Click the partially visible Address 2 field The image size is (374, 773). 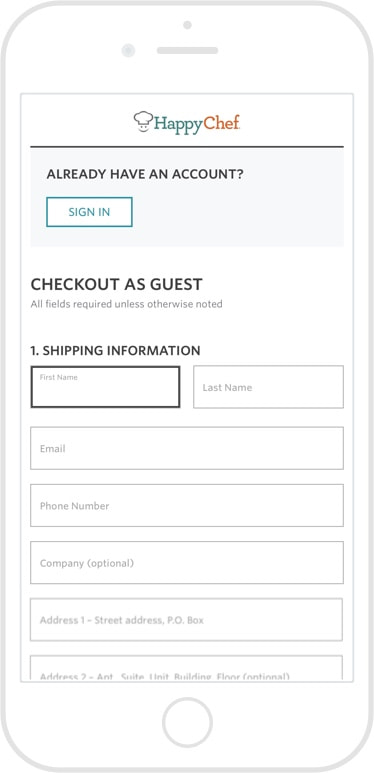[186, 668]
